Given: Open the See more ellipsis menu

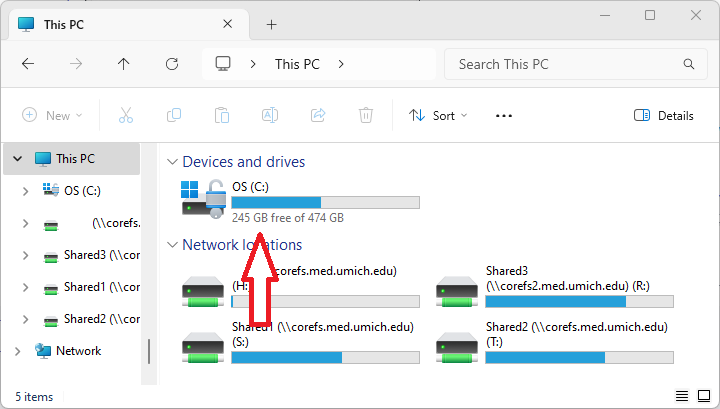Looking at the screenshot, I should coord(504,115).
